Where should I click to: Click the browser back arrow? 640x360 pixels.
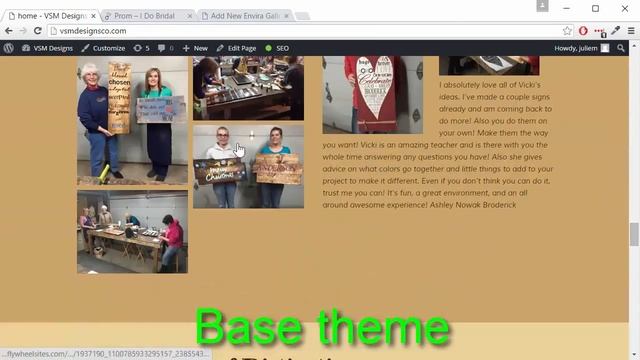(x=9, y=31)
